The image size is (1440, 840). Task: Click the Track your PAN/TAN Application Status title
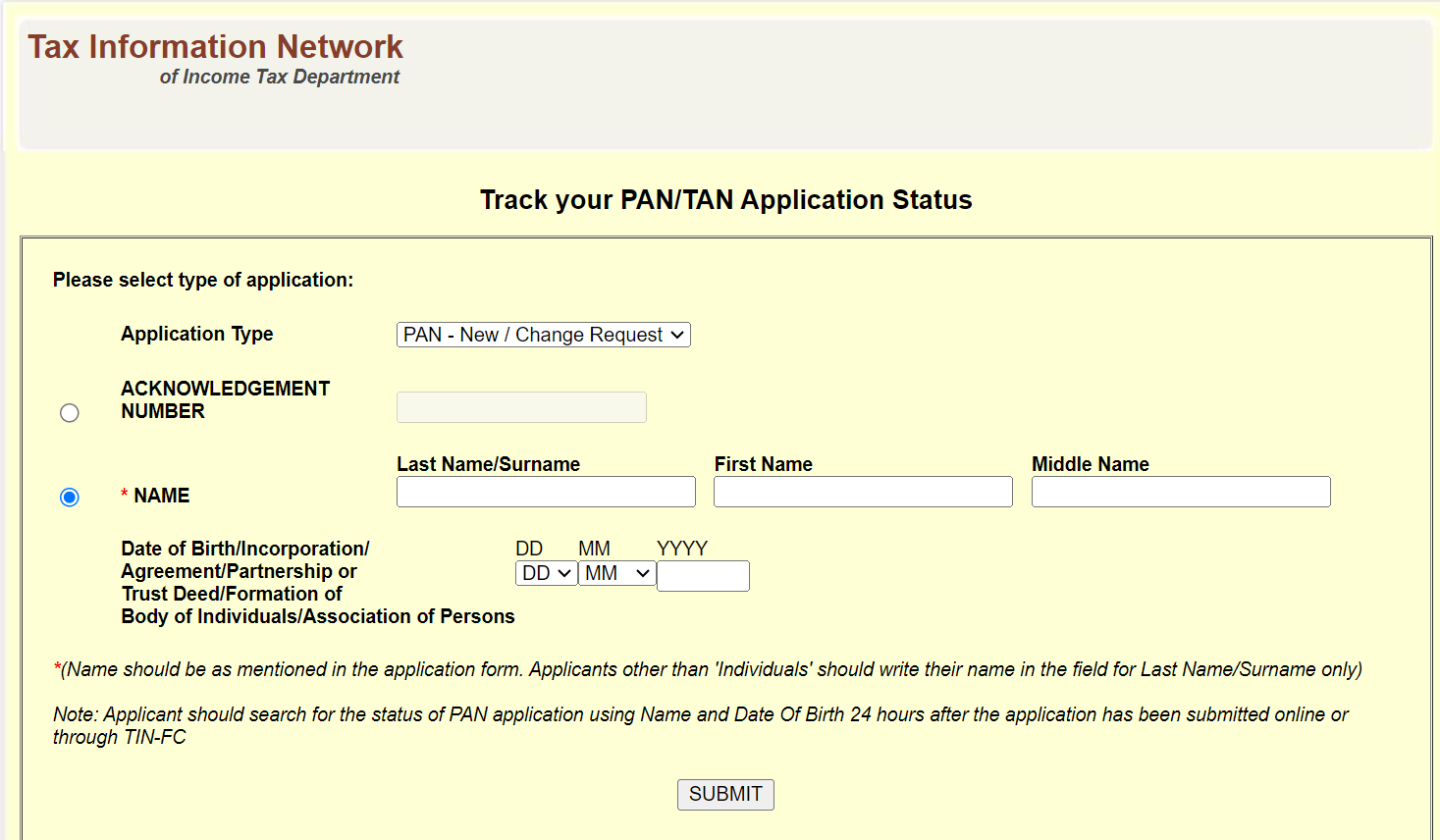click(x=725, y=199)
